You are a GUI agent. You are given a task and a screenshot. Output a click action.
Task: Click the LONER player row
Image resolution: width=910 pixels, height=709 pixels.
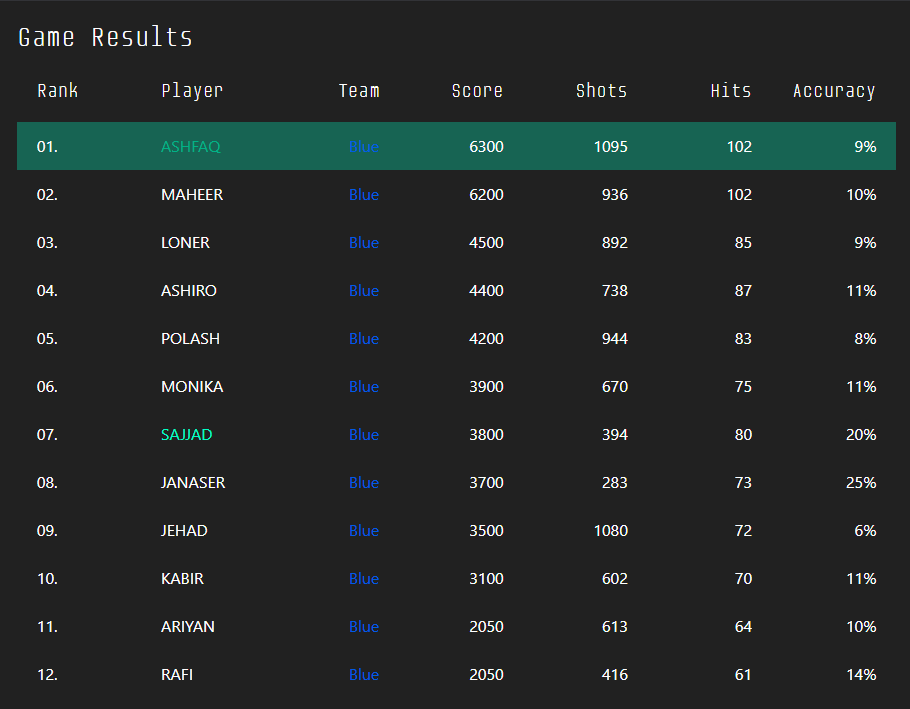coord(456,243)
